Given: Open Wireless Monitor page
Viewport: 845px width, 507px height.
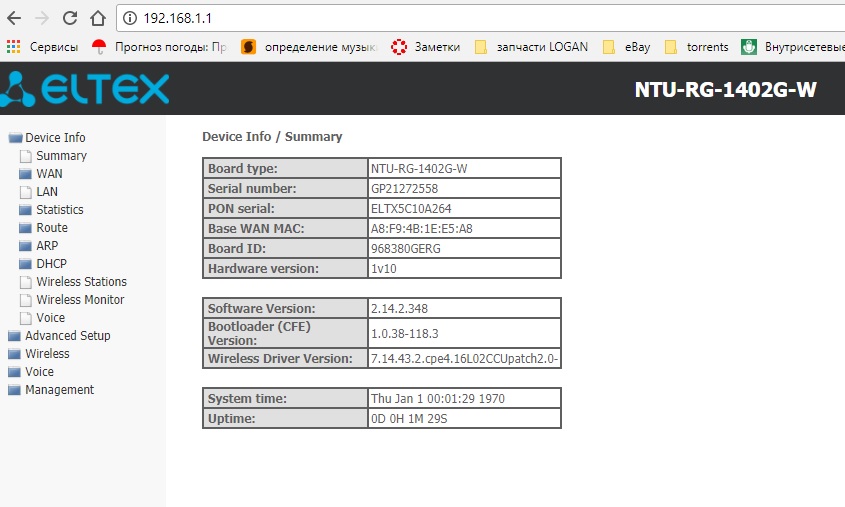Looking at the screenshot, I should point(80,300).
